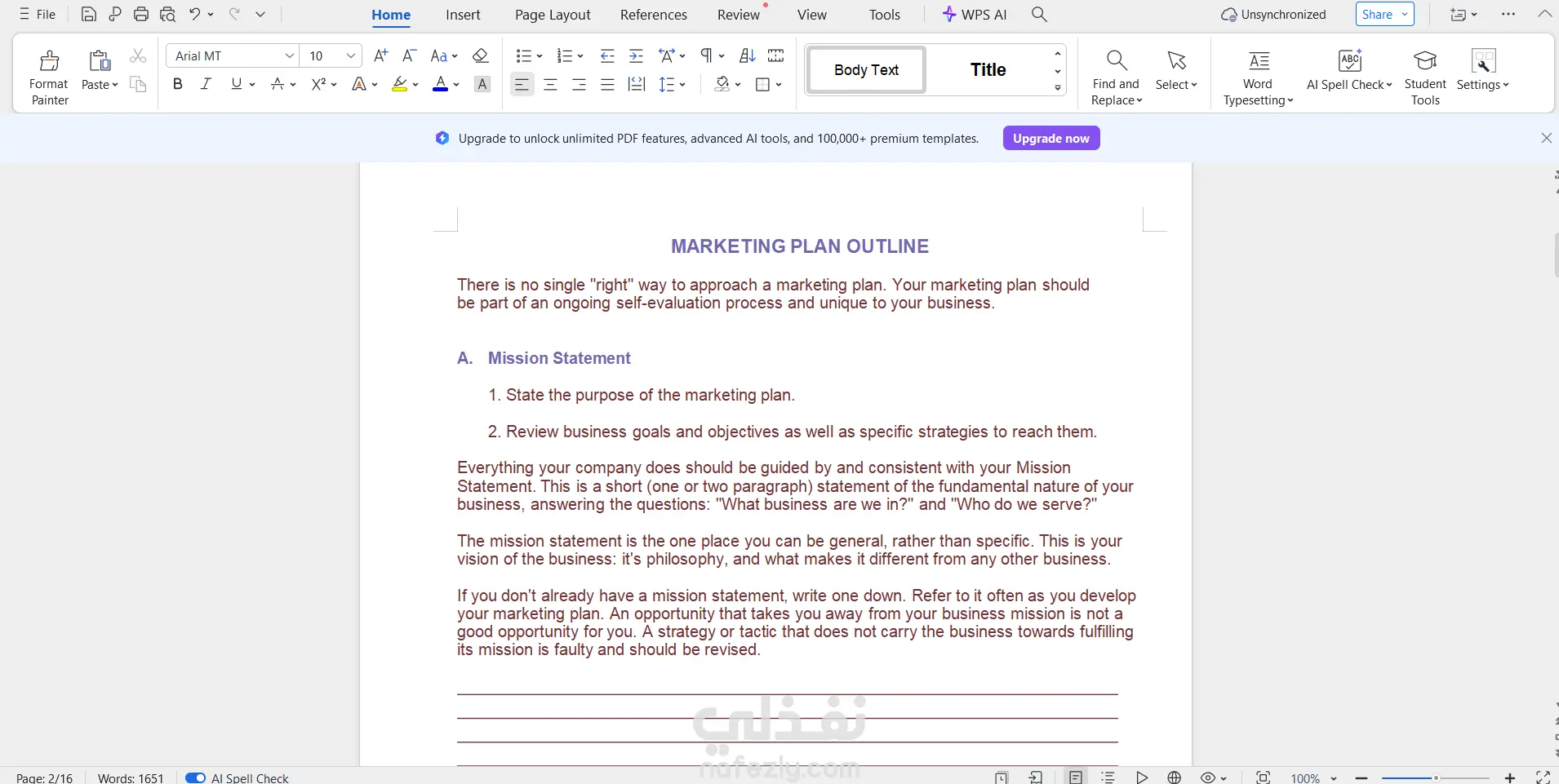
Task: Open Student Tools
Action: coord(1425,78)
